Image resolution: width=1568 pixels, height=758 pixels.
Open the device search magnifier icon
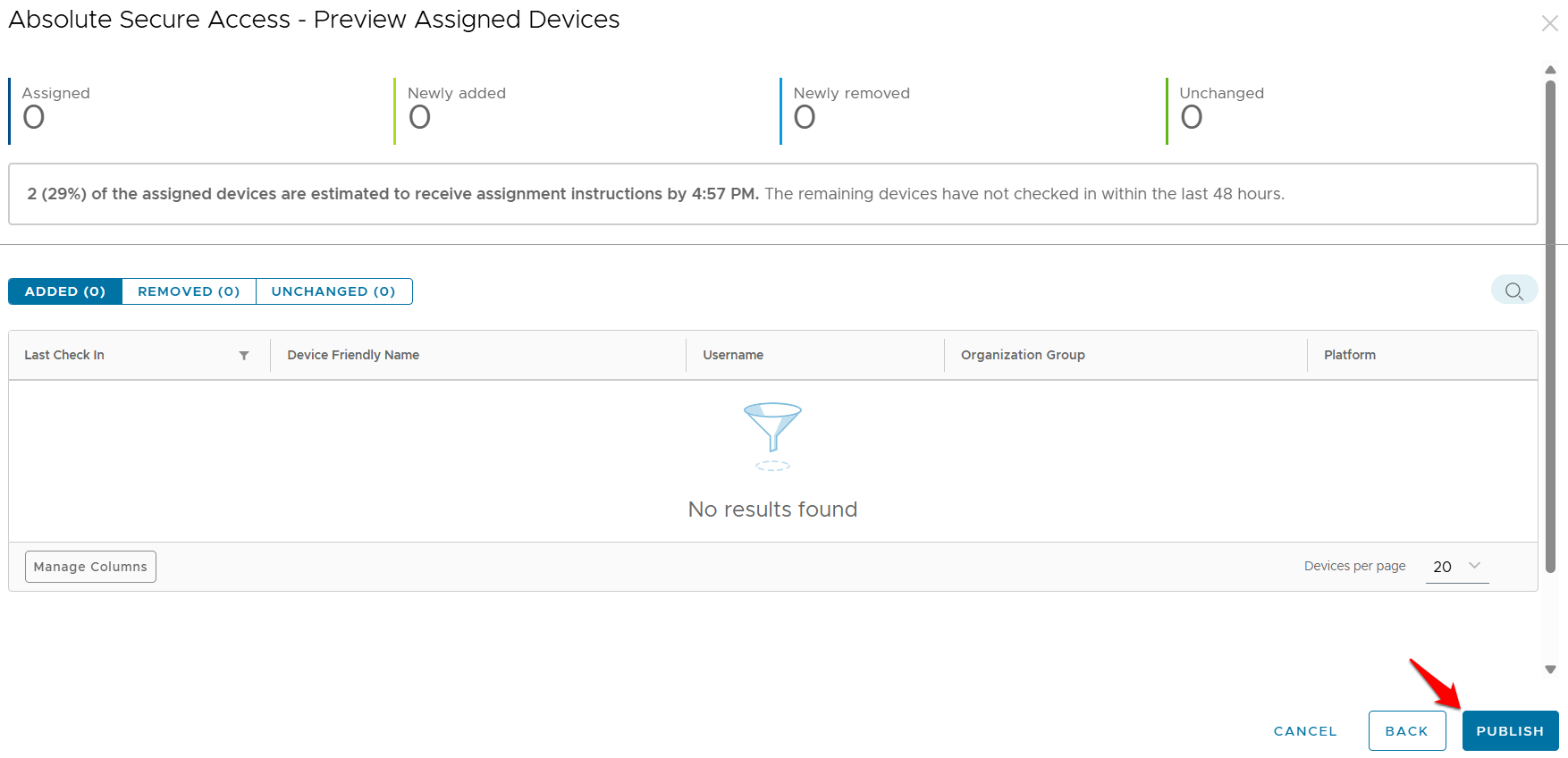tap(1513, 291)
